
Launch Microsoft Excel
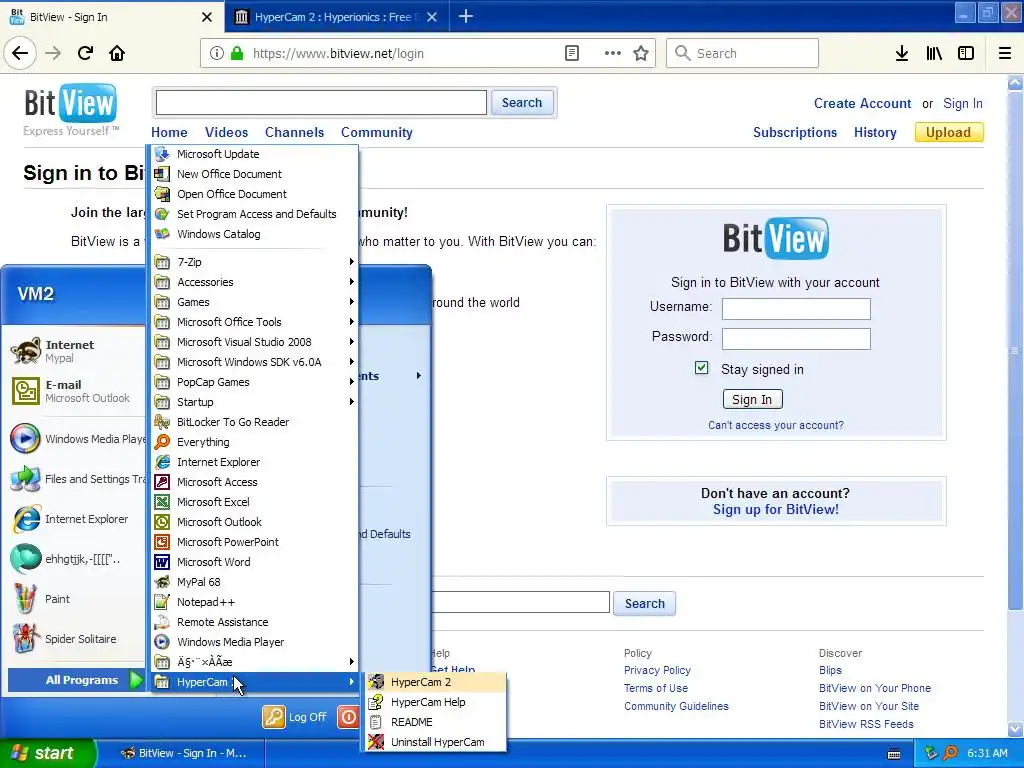[255, 502]
